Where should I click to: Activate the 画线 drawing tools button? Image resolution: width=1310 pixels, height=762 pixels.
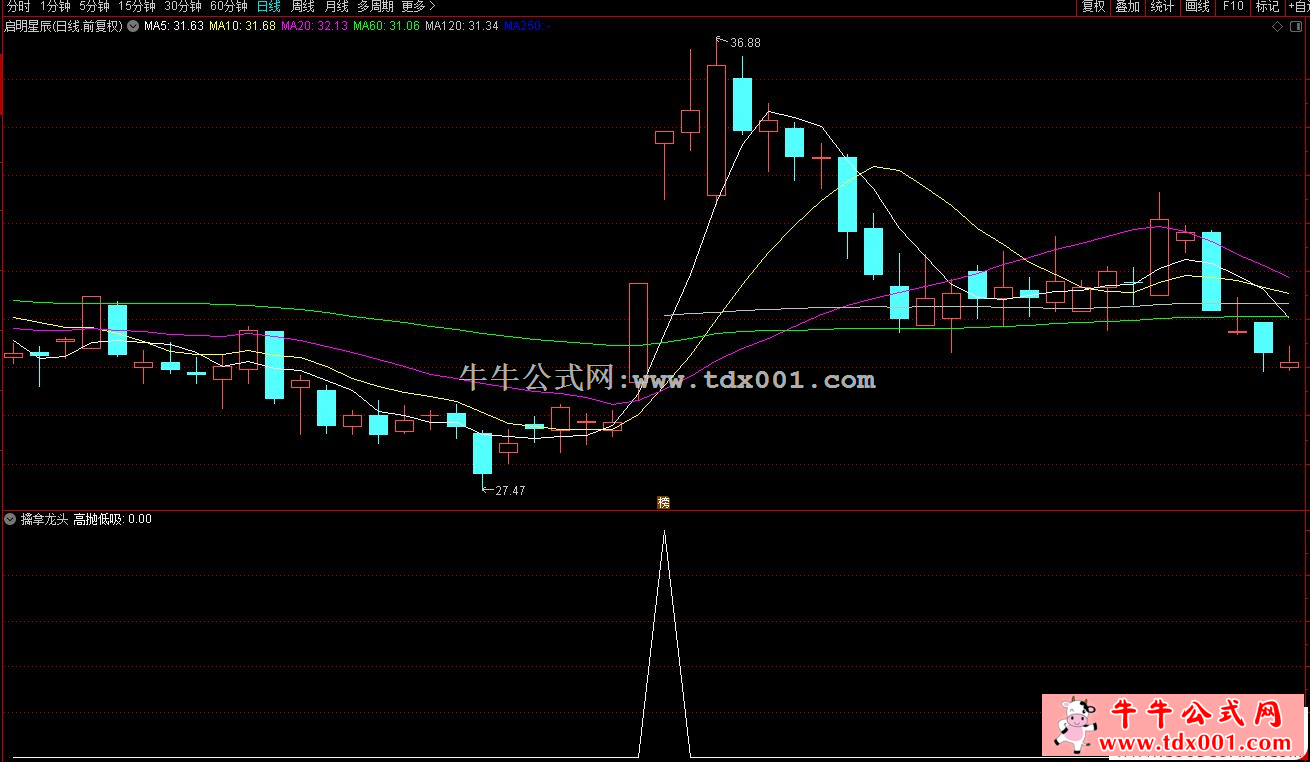coord(1197,6)
